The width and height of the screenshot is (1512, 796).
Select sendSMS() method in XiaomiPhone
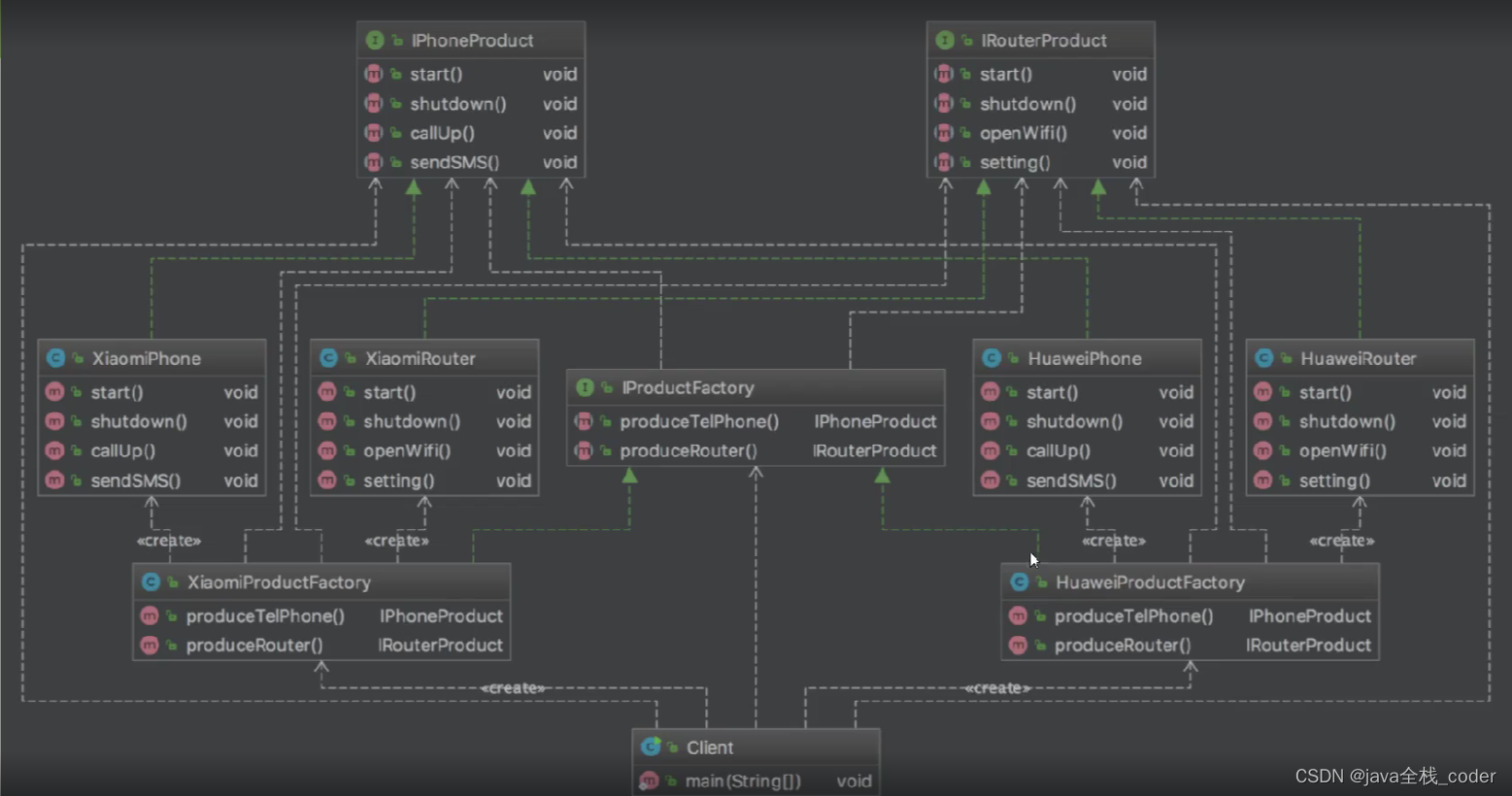151,481
